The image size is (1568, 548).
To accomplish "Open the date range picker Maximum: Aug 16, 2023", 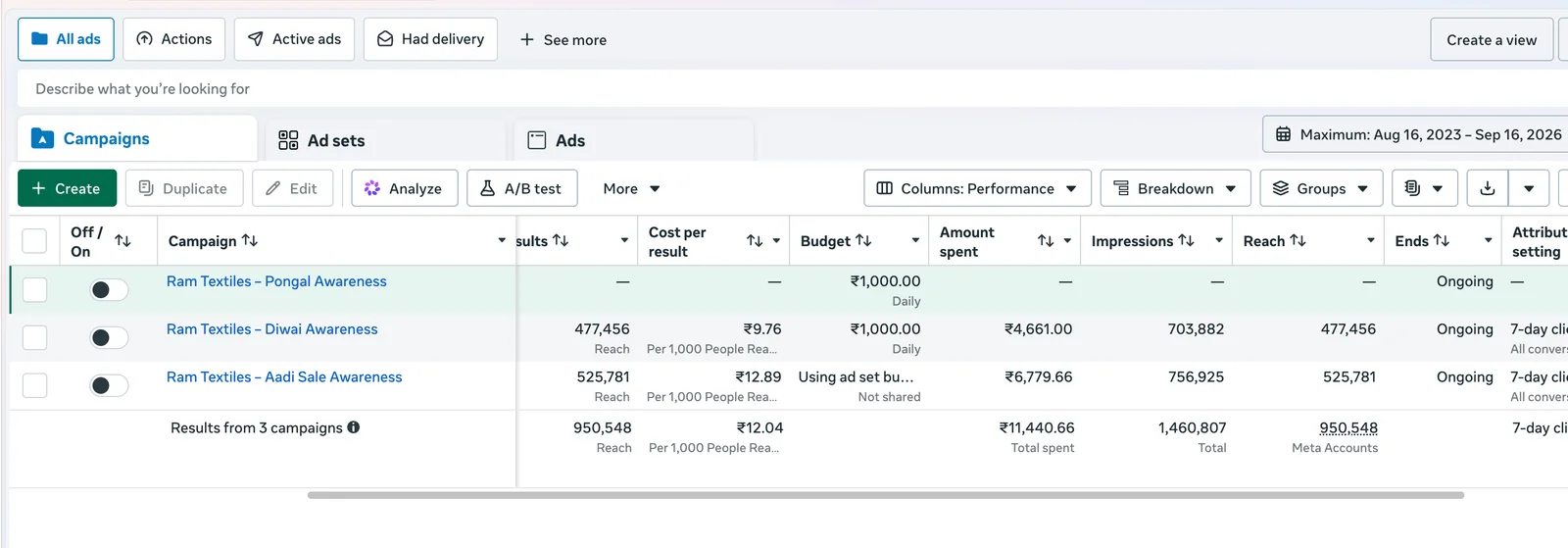I will (x=1417, y=134).
